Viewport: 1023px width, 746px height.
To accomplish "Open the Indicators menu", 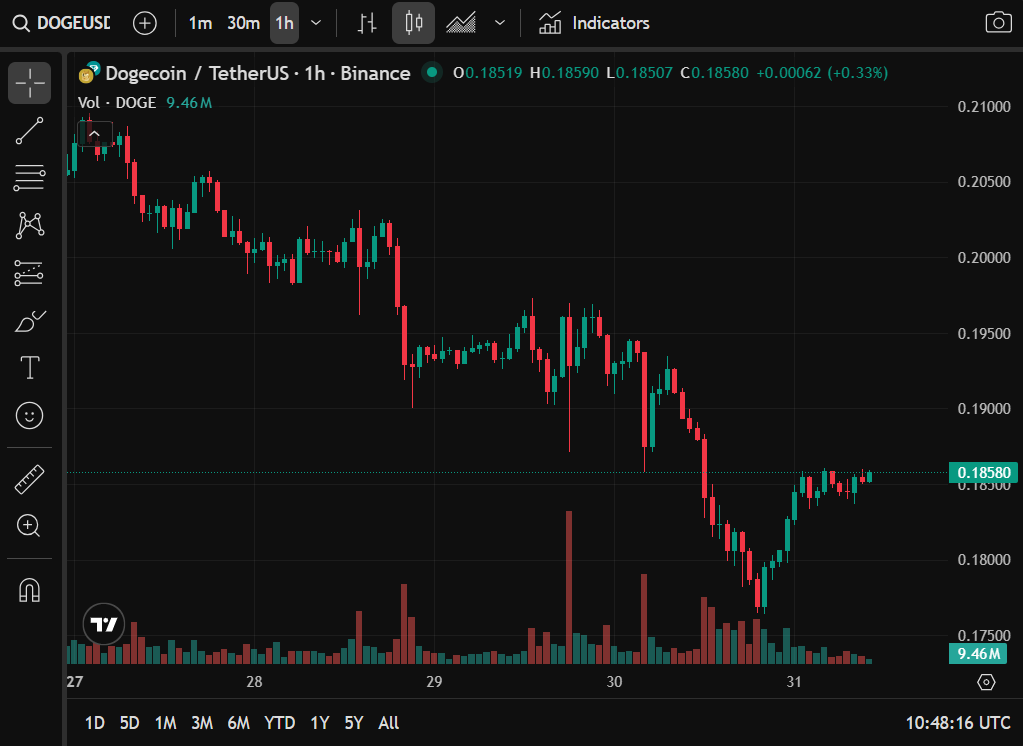I will coord(594,23).
